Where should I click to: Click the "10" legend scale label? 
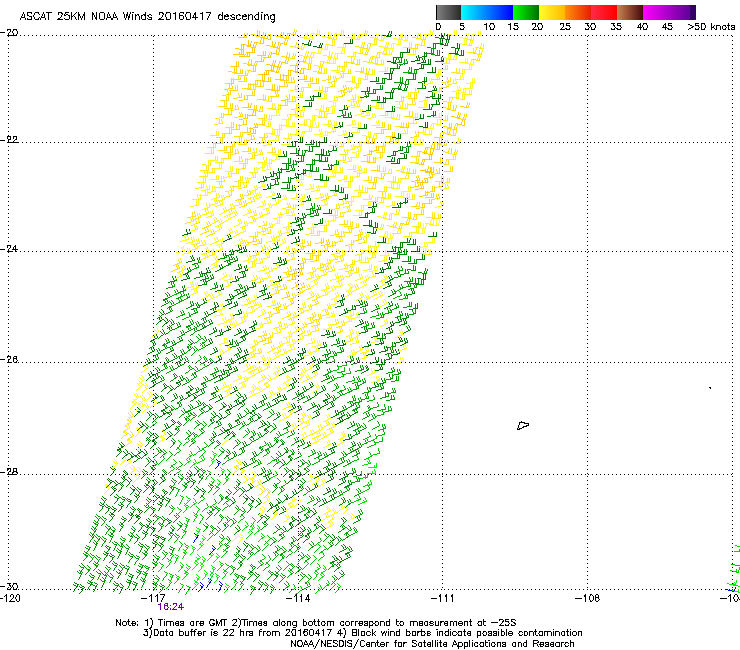click(x=489, y=26)
